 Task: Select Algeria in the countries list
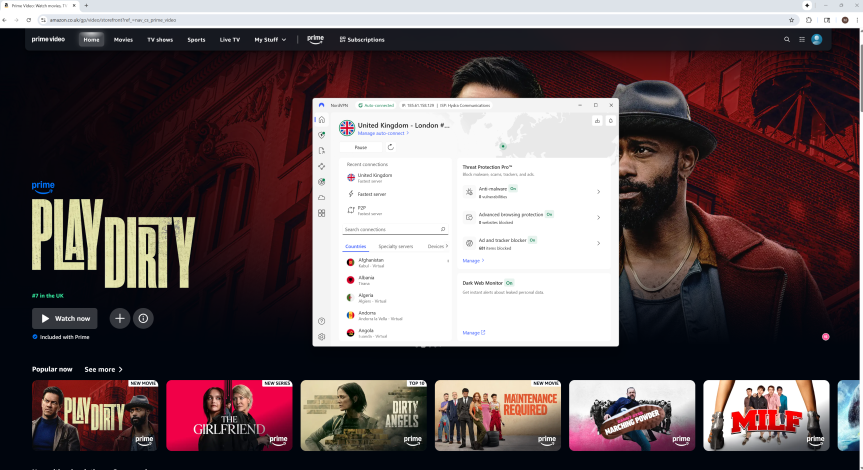(394, 298)
